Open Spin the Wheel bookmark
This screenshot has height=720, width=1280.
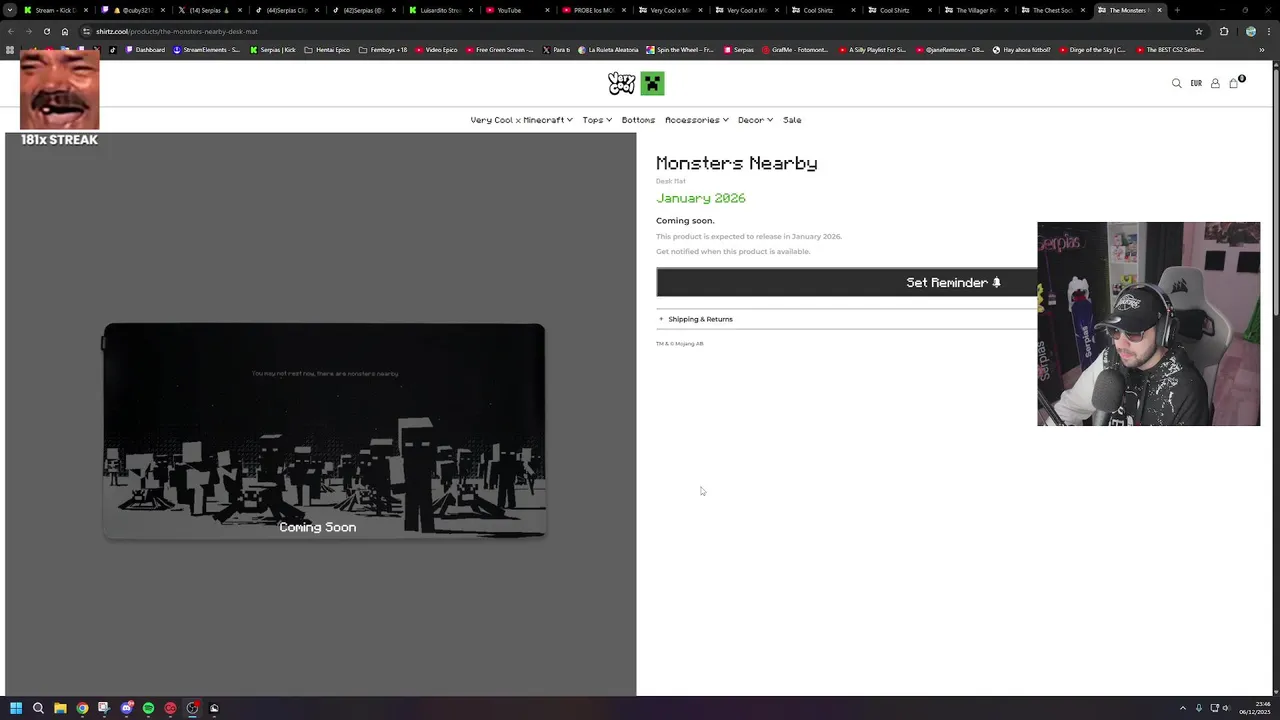pos(680,50)
